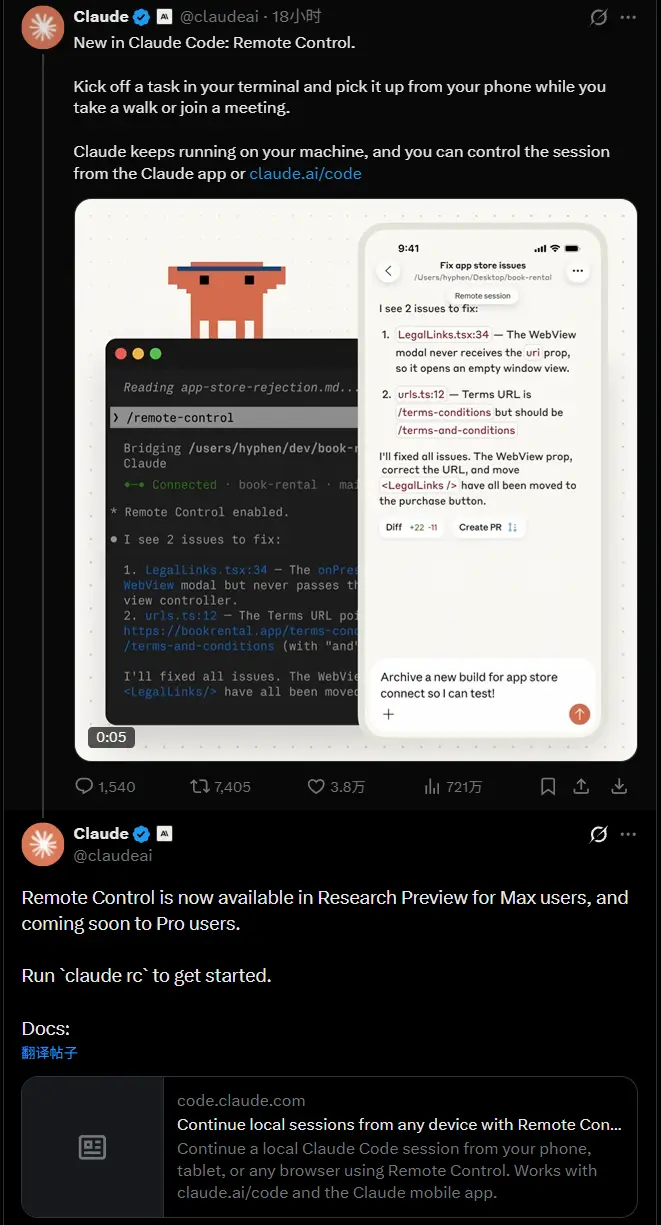Click the Anthropic affiliation badge on second post

(165, 834)
